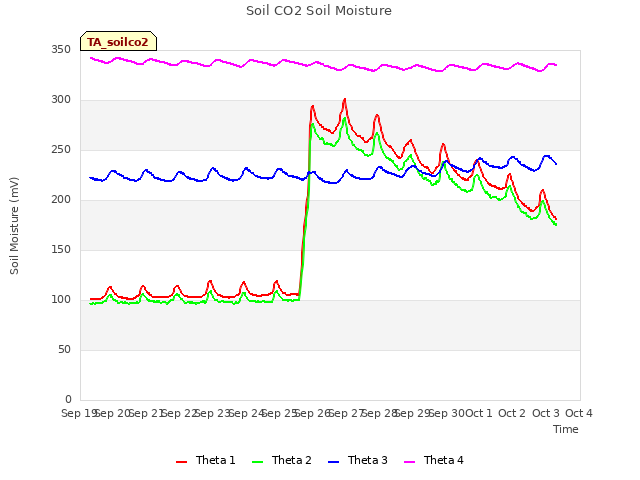Click the 50 y-axis tick label

(64, 350)
